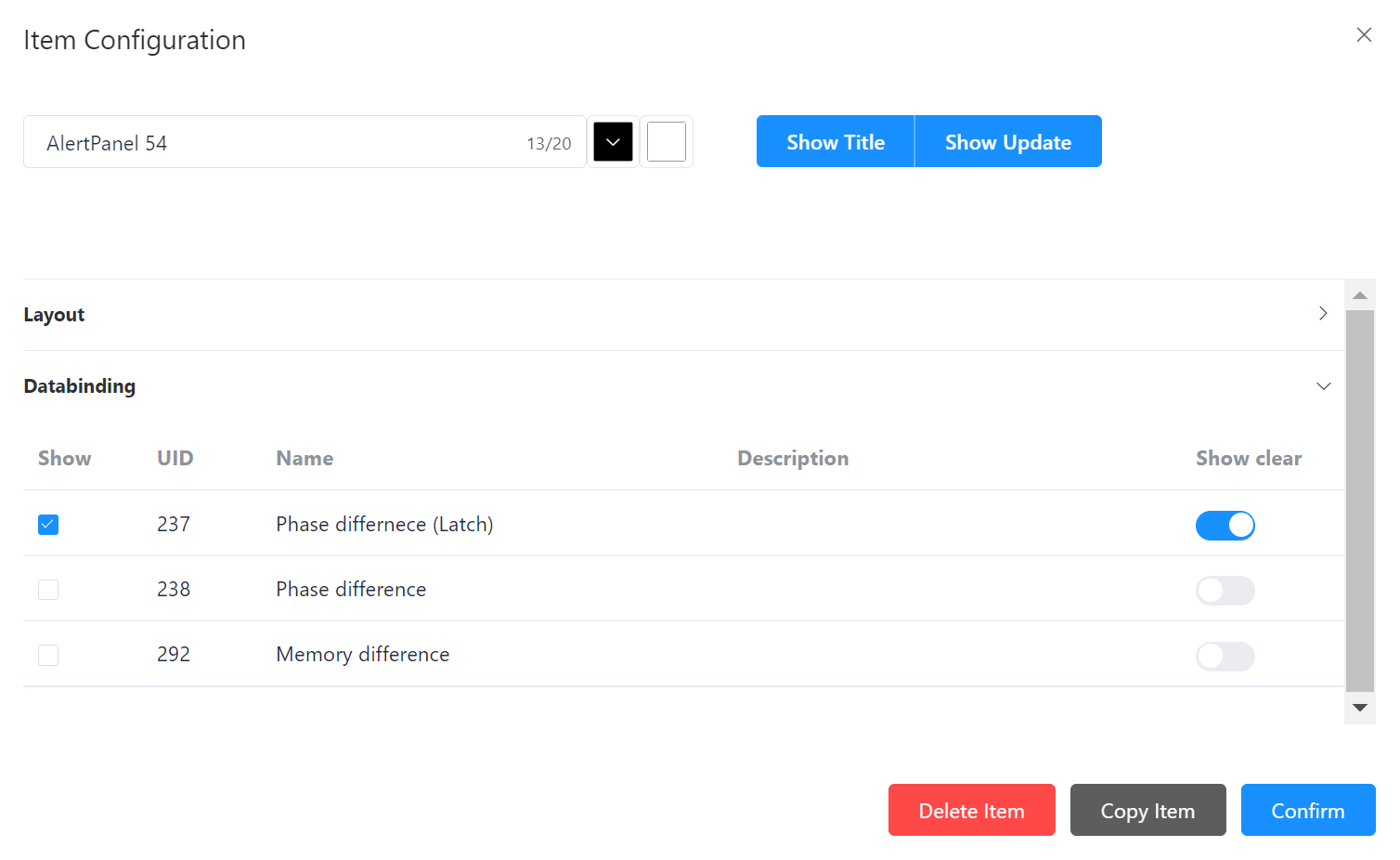This screenshot has height=860, width=1400.
Task: Disable Show clear for Phase differnece (Latch)
Action: (x=1225, y=526)
